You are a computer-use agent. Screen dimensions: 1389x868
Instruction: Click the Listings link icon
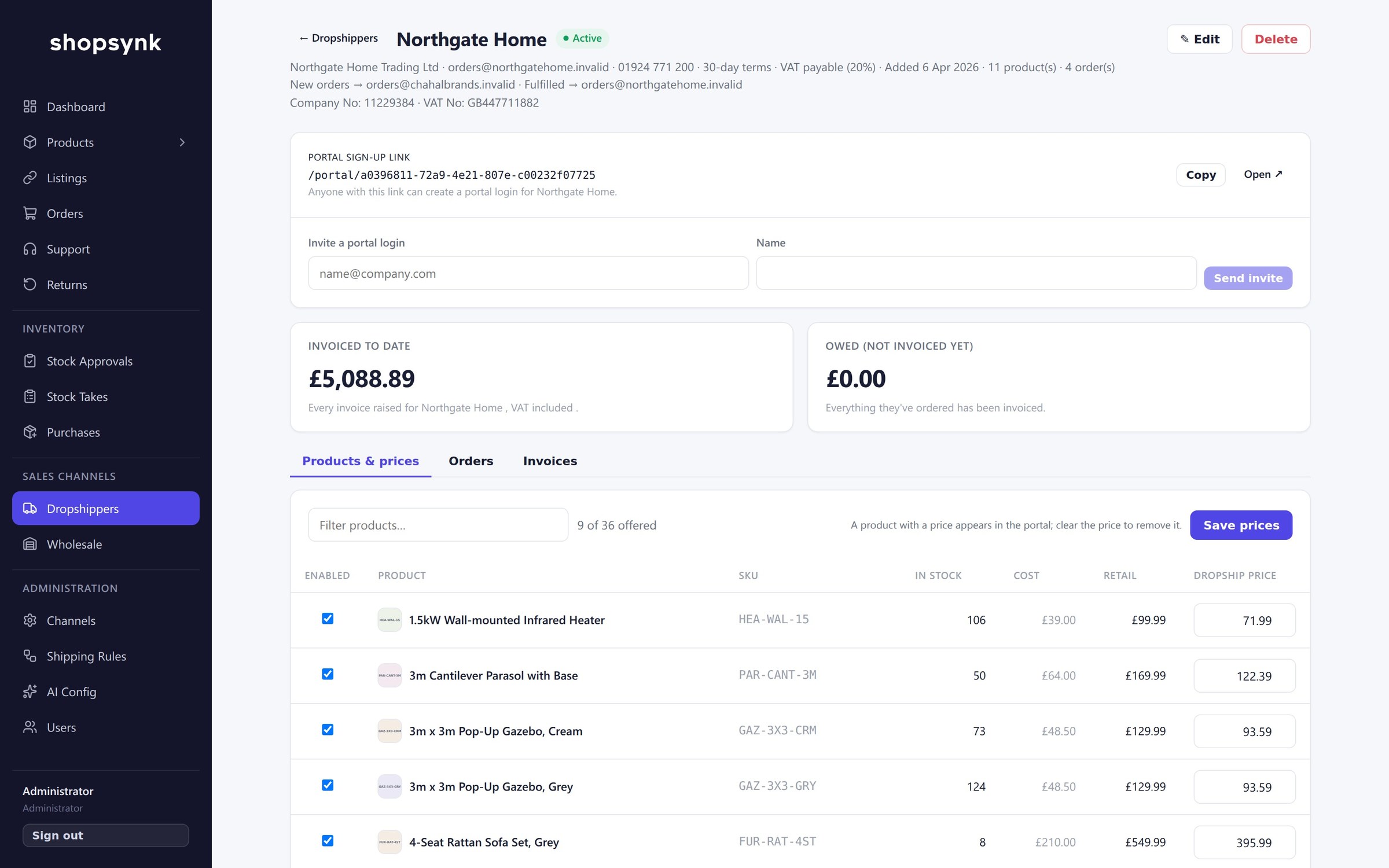(30, 178)
